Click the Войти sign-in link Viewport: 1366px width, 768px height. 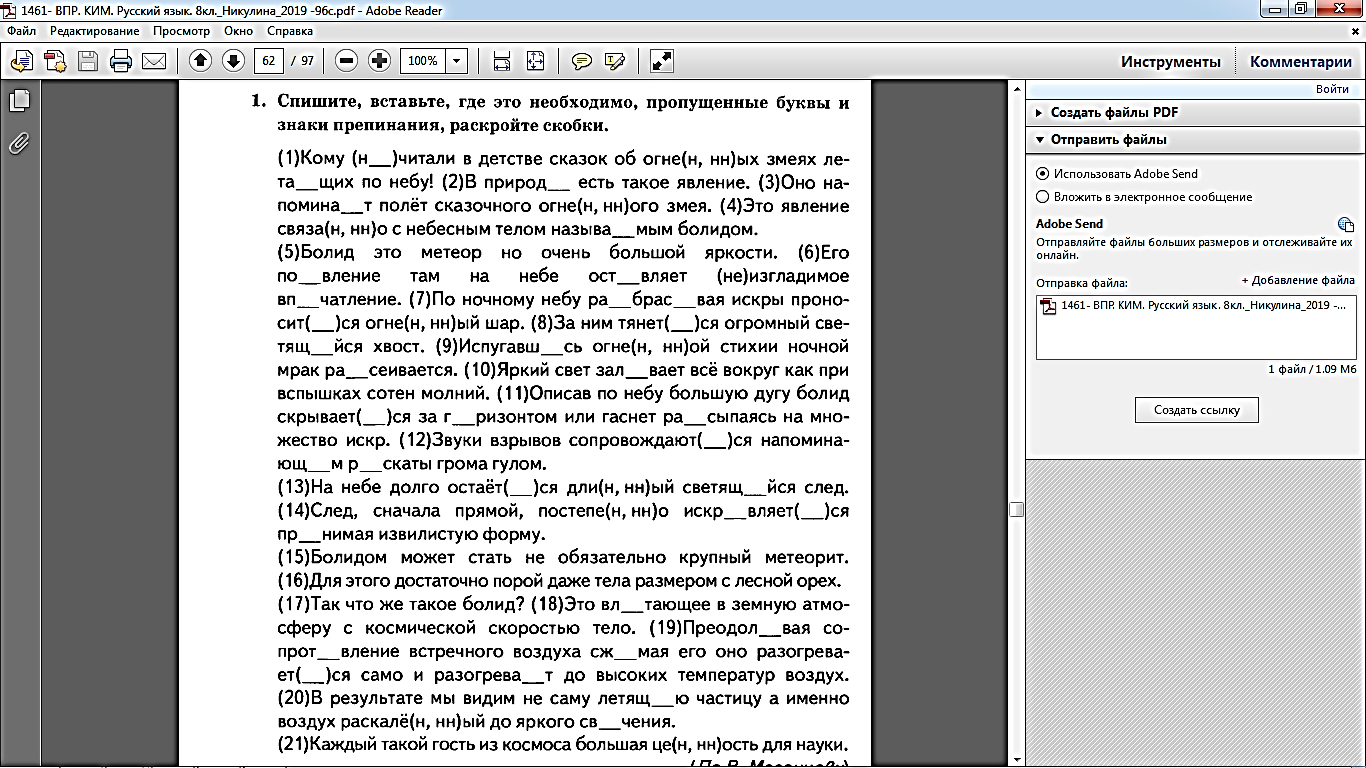point(1332,89)
